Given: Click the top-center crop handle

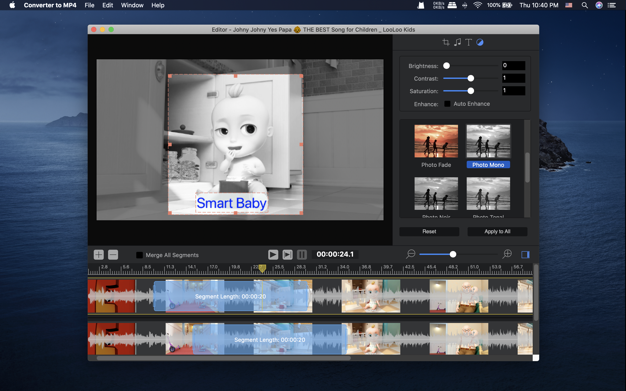Looking at the screenshot, I should pos(236,75).
